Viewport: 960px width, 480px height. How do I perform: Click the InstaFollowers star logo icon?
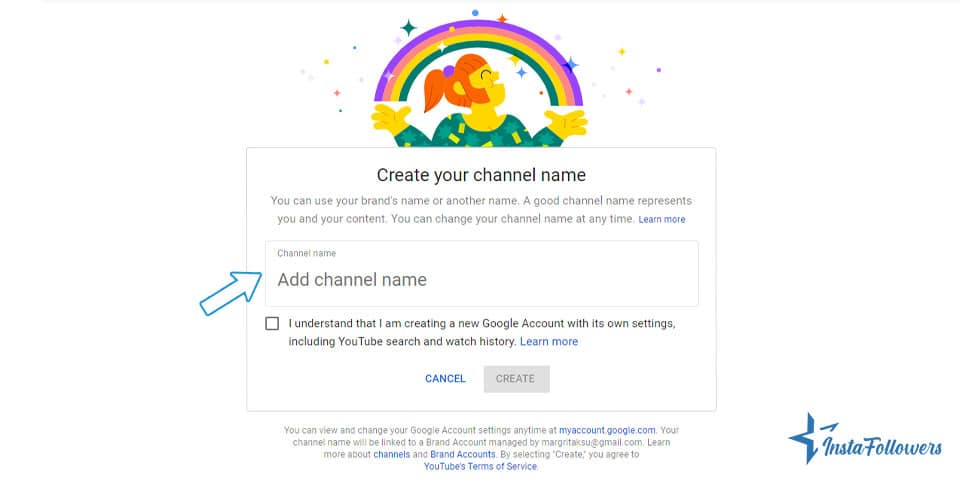coord(806,438)
